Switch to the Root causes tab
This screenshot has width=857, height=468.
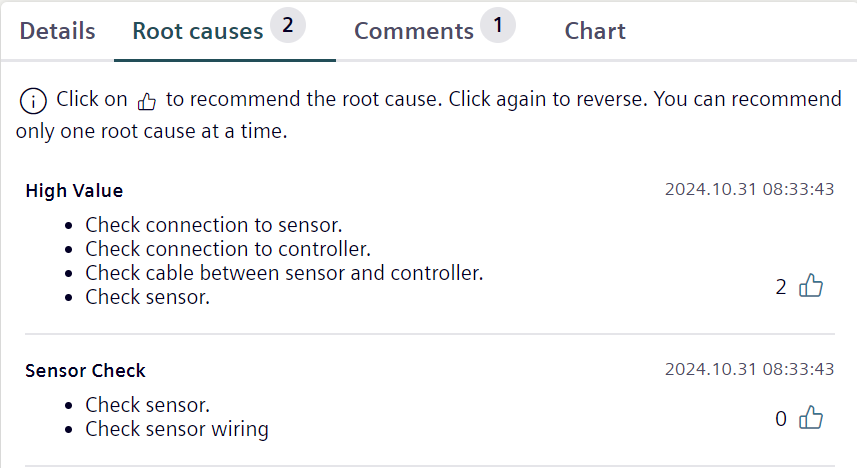tap(198, 31)
